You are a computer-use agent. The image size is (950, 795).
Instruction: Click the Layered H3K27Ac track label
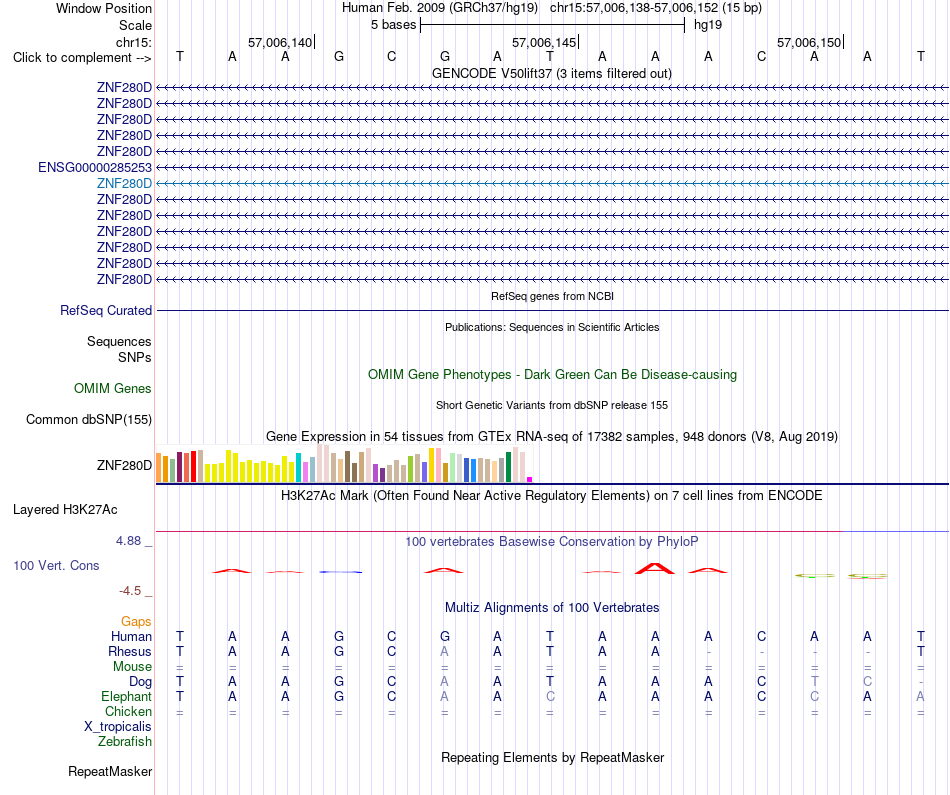click(x=65, y=510)
